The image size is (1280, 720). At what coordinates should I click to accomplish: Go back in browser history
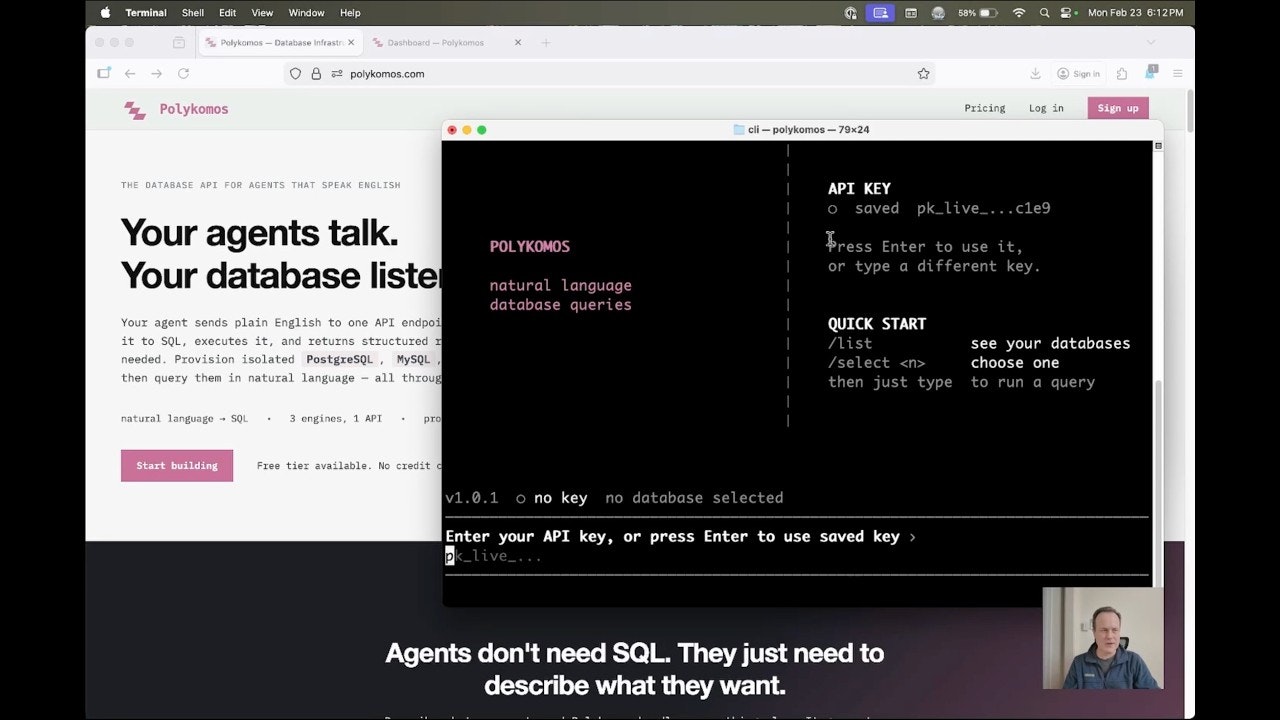pos(130,73)
